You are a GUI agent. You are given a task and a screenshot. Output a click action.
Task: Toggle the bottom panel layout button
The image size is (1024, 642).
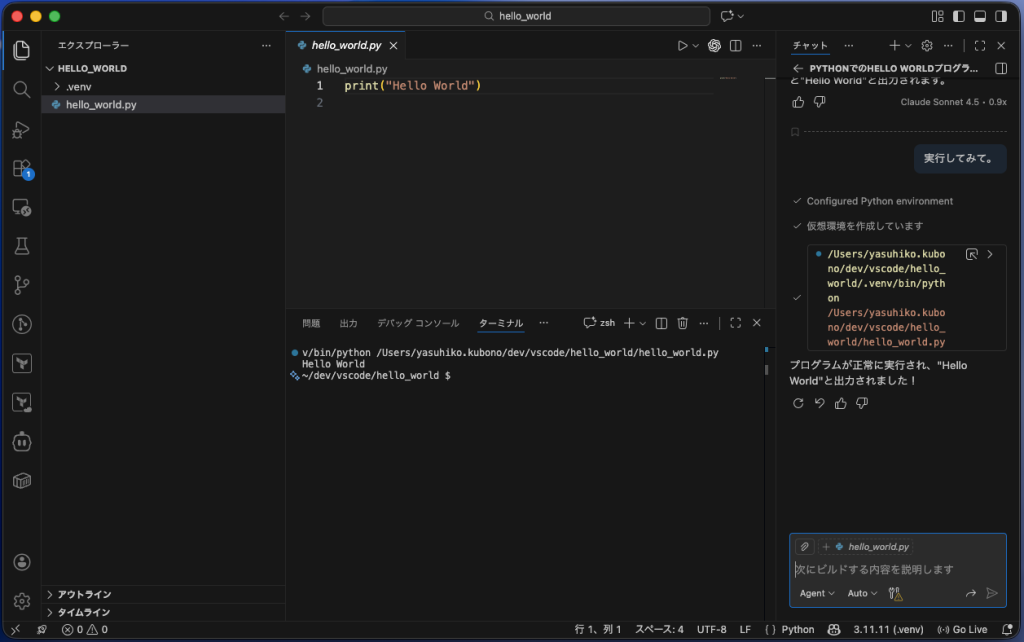pyautogui.click(x=979, y=16)
